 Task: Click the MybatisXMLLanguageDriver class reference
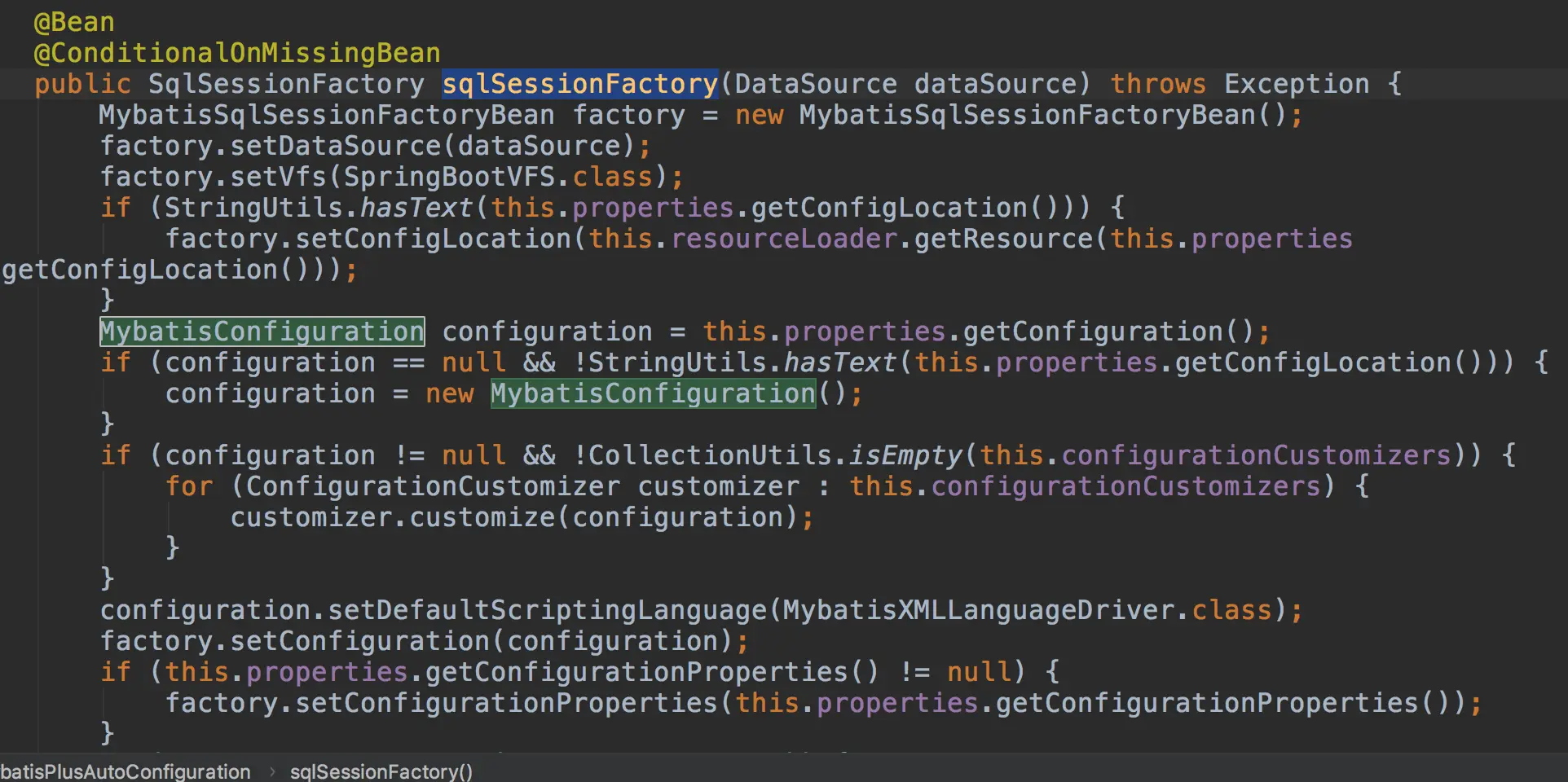pos(979,610)
